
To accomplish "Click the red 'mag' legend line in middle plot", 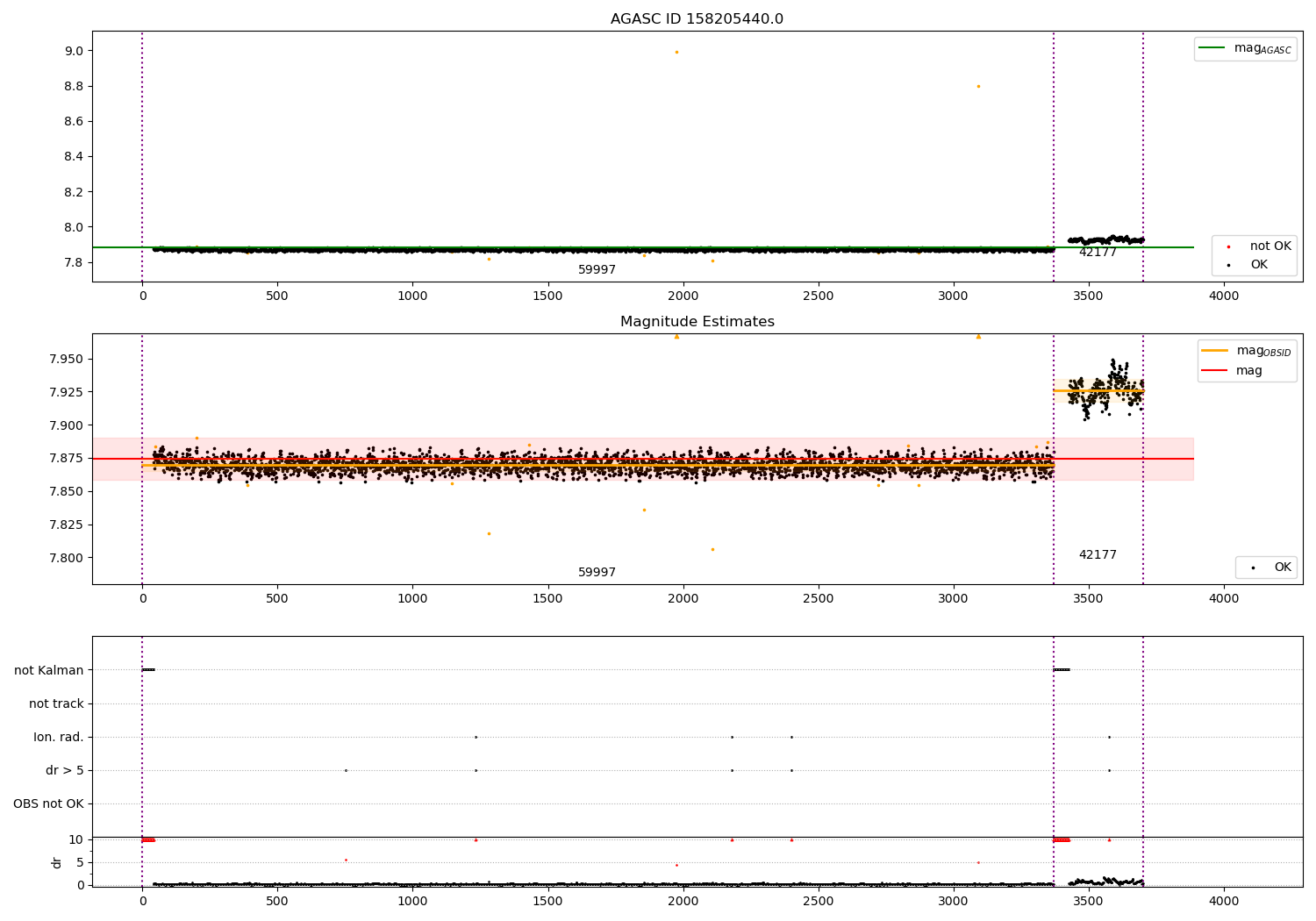I will tap(1215, 371).
